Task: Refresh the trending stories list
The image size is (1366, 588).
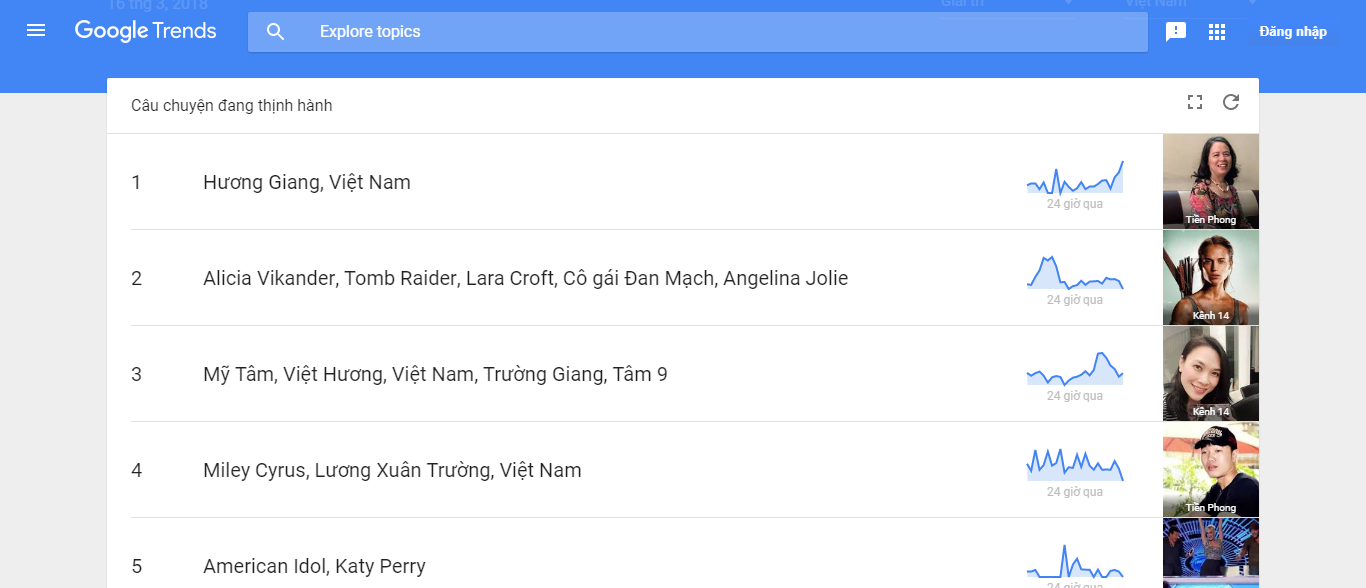Action: point(1231,102)
